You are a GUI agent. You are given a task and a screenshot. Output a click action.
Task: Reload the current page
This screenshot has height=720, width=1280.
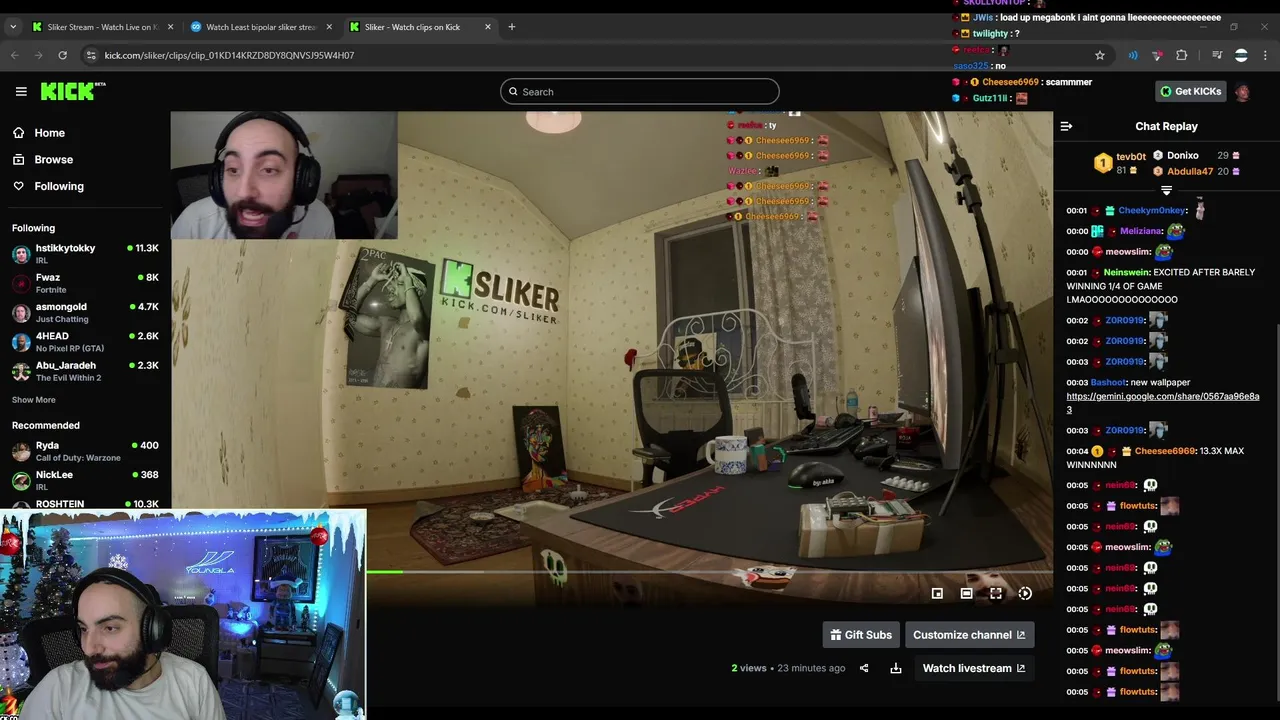point(63,55)
